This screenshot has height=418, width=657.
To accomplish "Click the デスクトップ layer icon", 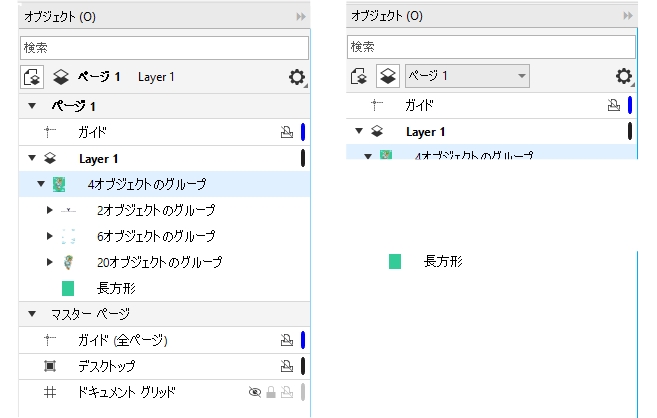I will [50, 366].
